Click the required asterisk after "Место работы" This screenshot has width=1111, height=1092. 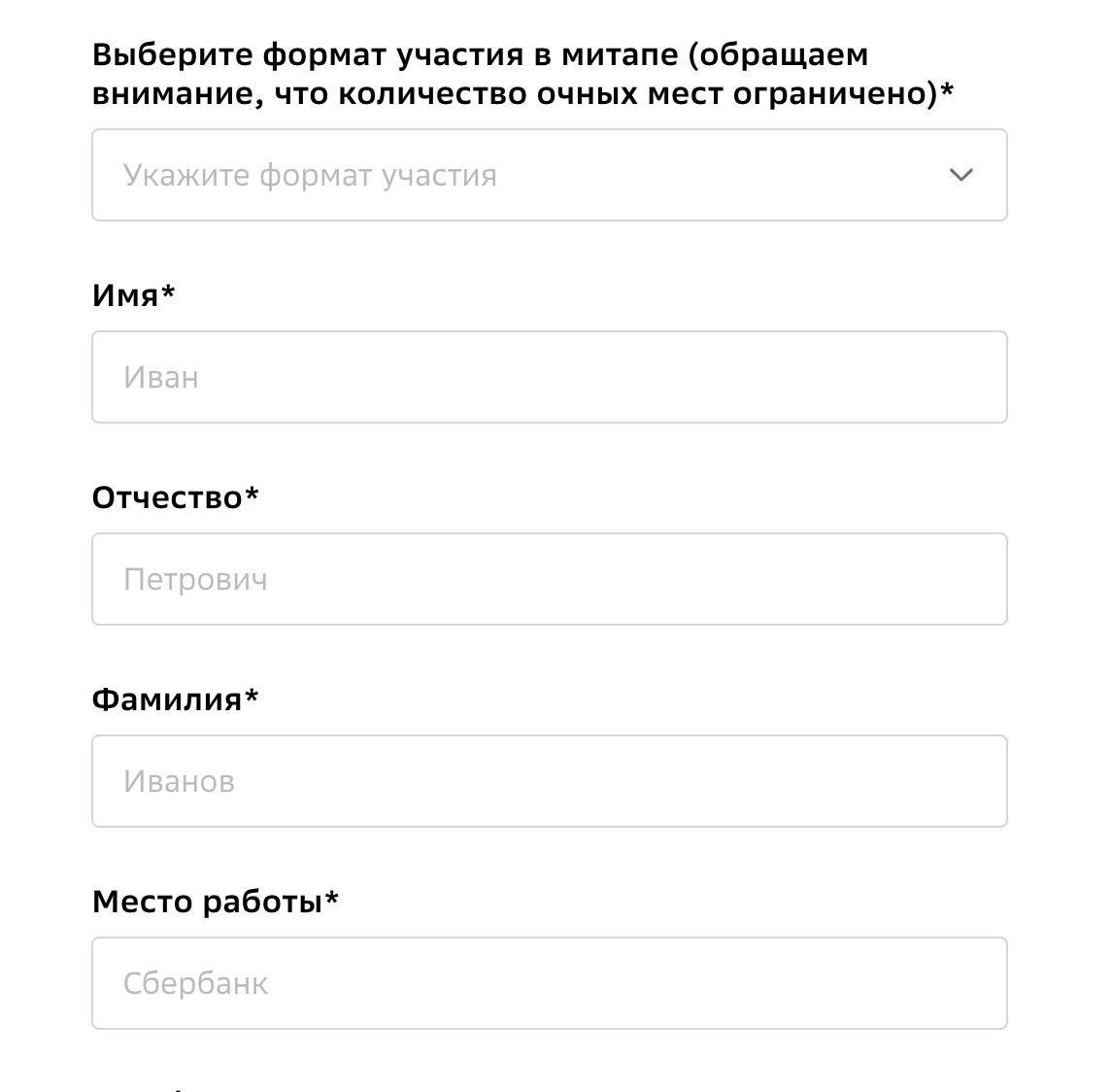pyautogui.click(x=332, y=898)
